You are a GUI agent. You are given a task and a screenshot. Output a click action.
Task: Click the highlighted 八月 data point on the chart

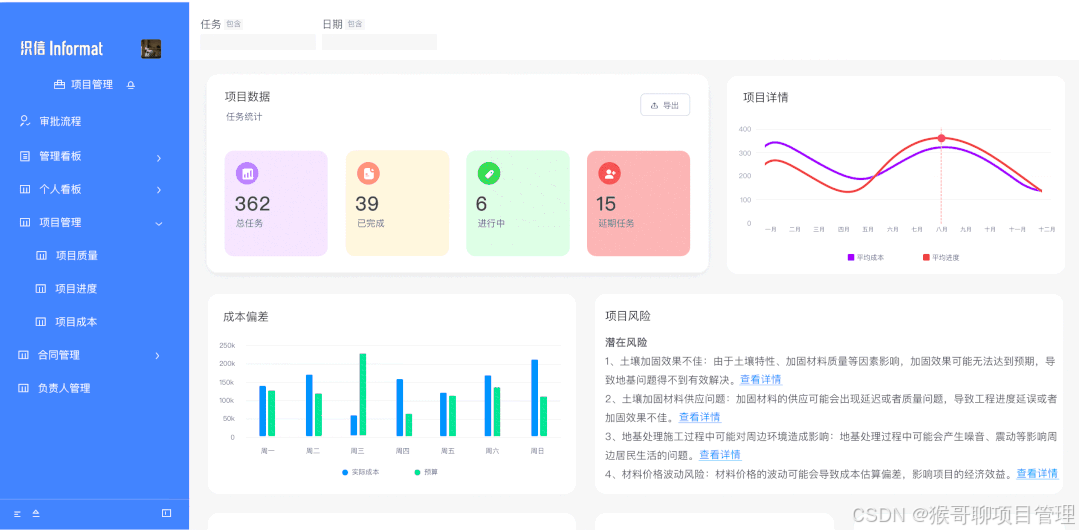[x=941, y=138]
